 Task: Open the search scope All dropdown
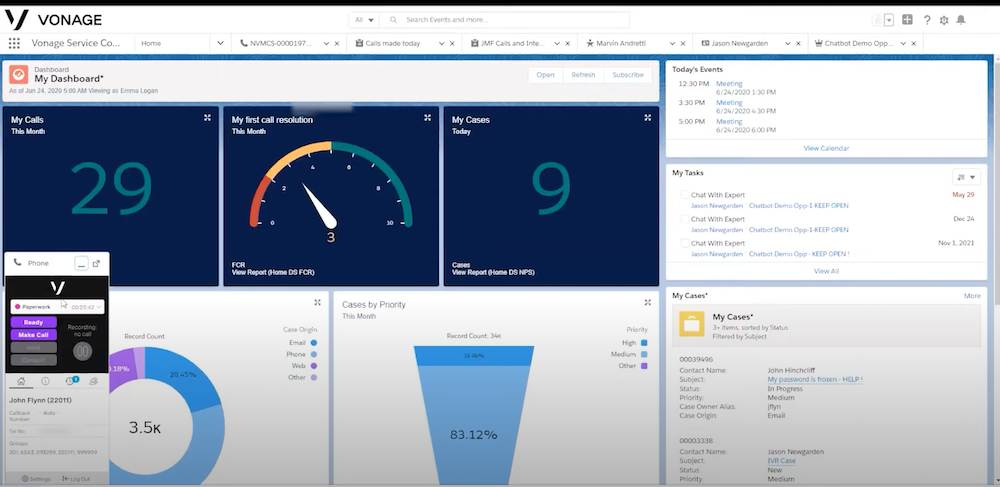point(364,20)
